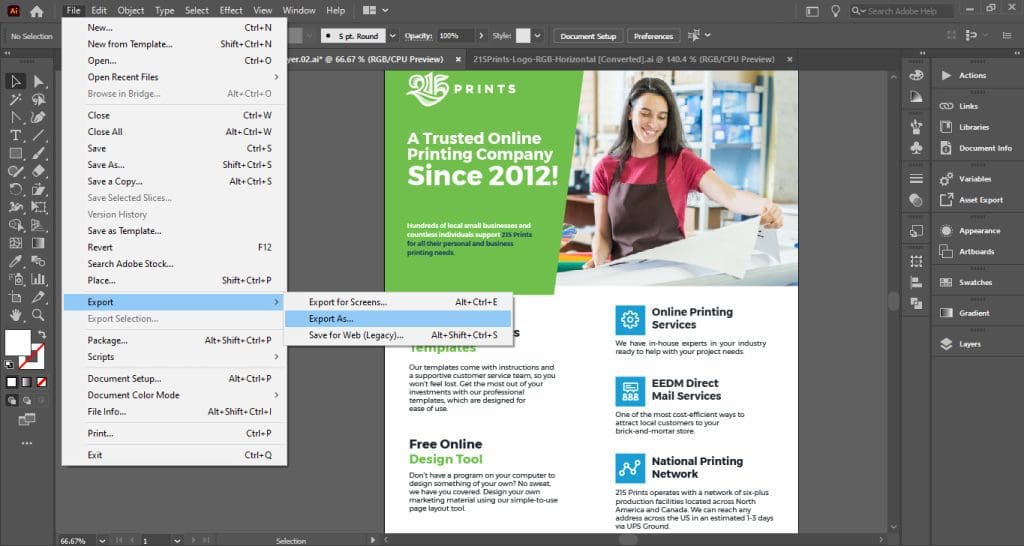Open the Swatches panel
This screenshot has width=1024, height=546.
pyautogui.click(x=977, y=282)
